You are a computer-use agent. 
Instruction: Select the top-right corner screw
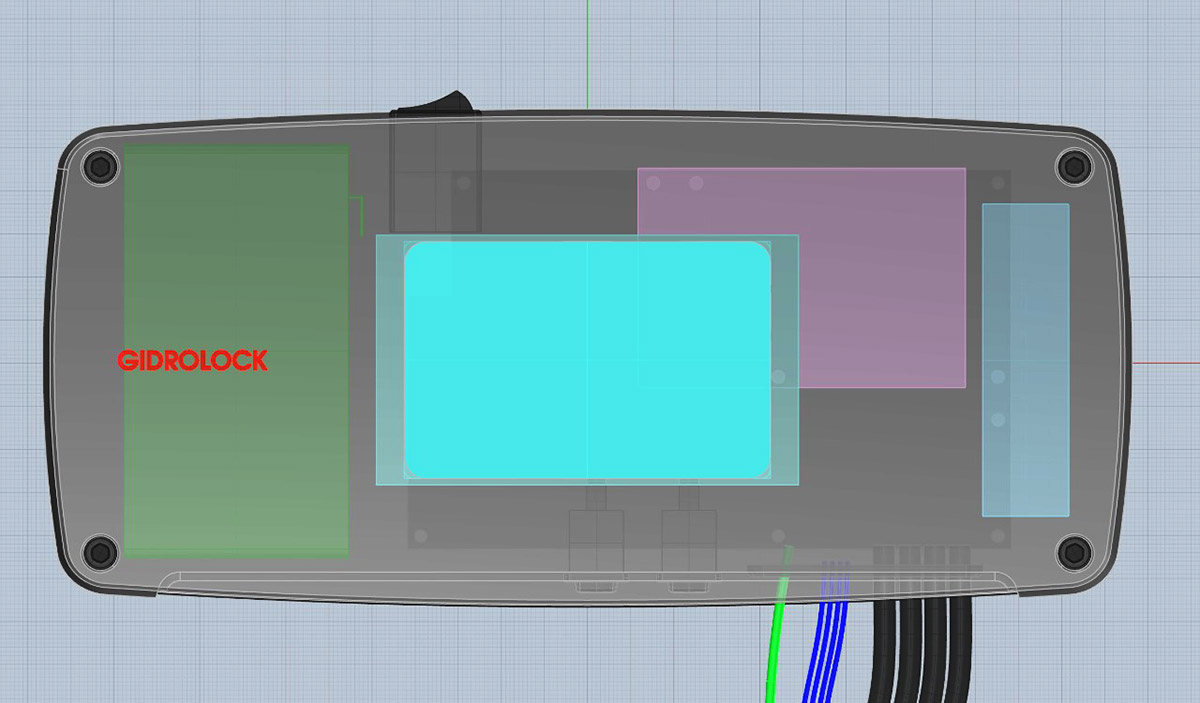pos(1073,164)
